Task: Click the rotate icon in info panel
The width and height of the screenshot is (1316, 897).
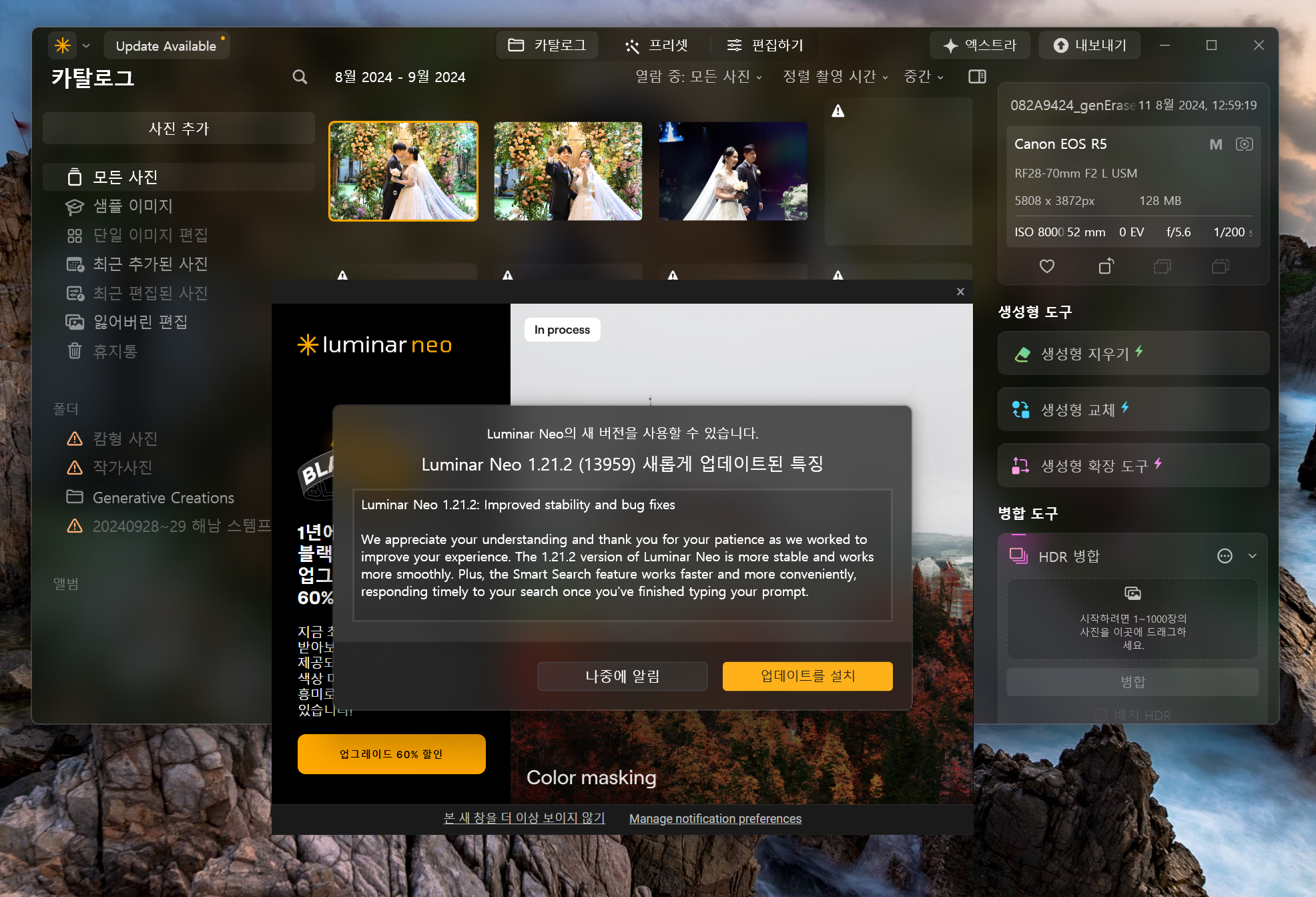Action: pyautogui.click(x=1106, y=266)
